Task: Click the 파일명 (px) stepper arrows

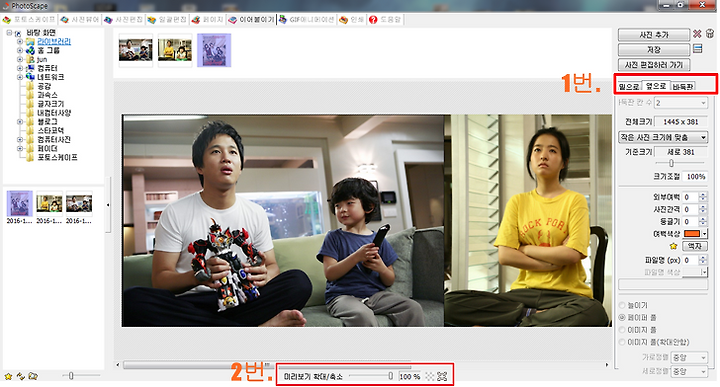Action: [703, 260]
